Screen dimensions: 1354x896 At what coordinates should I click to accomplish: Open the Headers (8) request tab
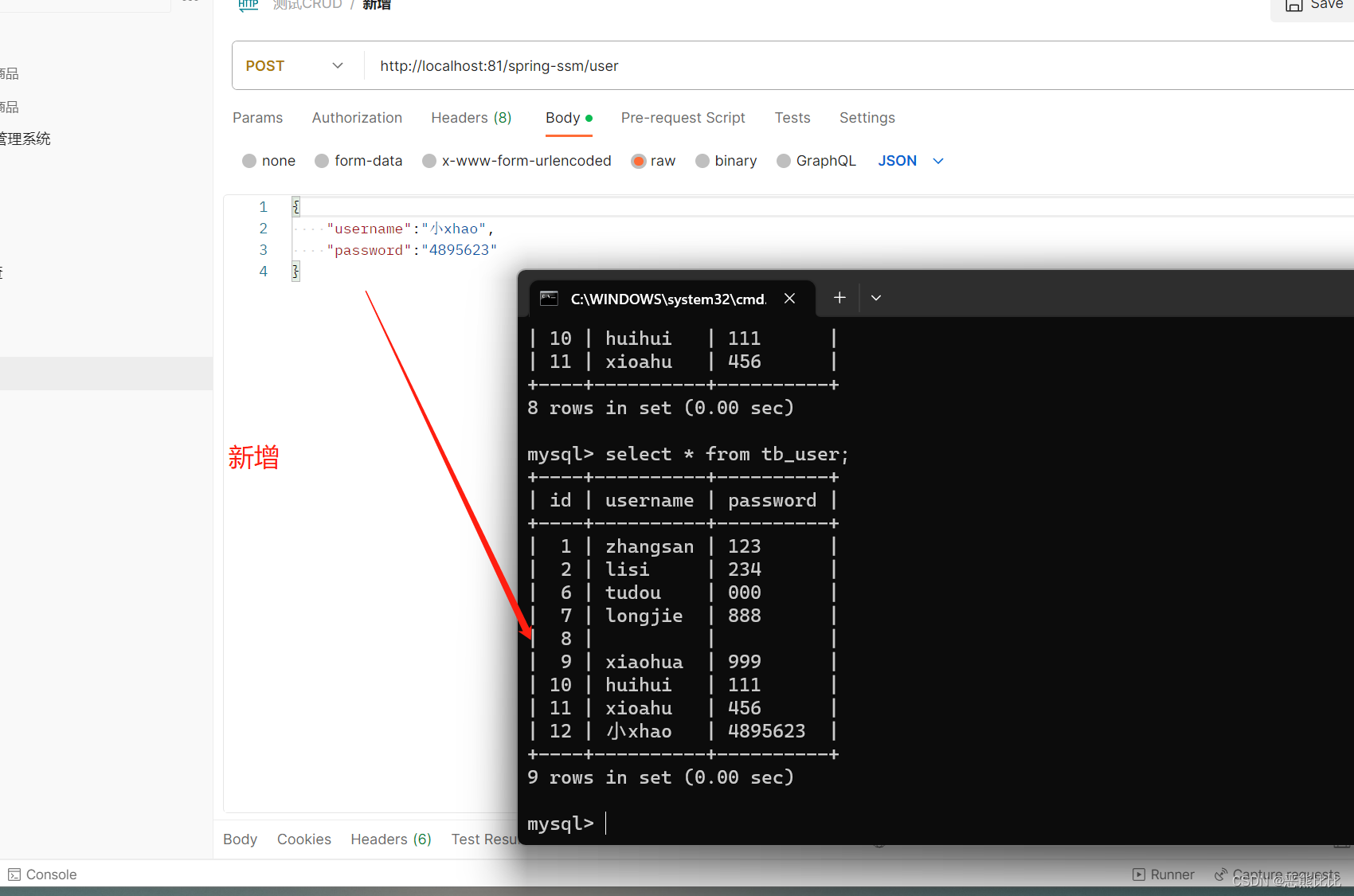click(x=472, y=118)
